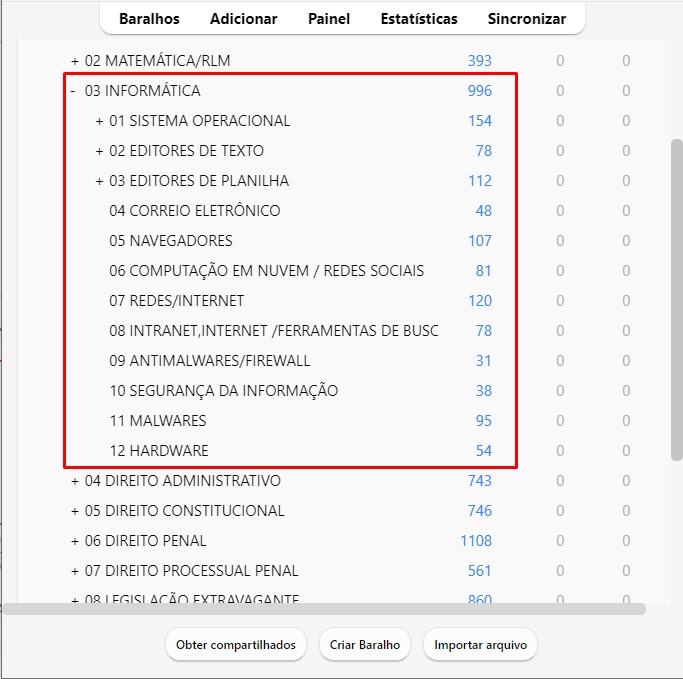Open the Painel view
The width and height of the screenshot is (683, 679).
click(x=329, y=19)
